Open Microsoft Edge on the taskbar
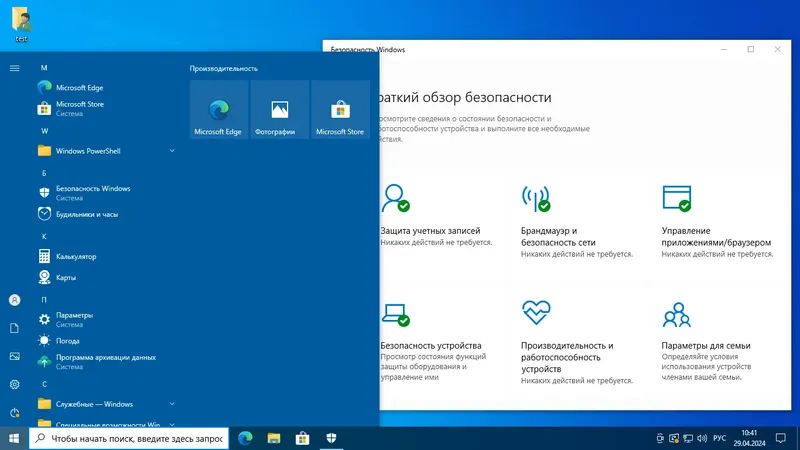Viewport: 800px width, 450px height. pos(245,438)
